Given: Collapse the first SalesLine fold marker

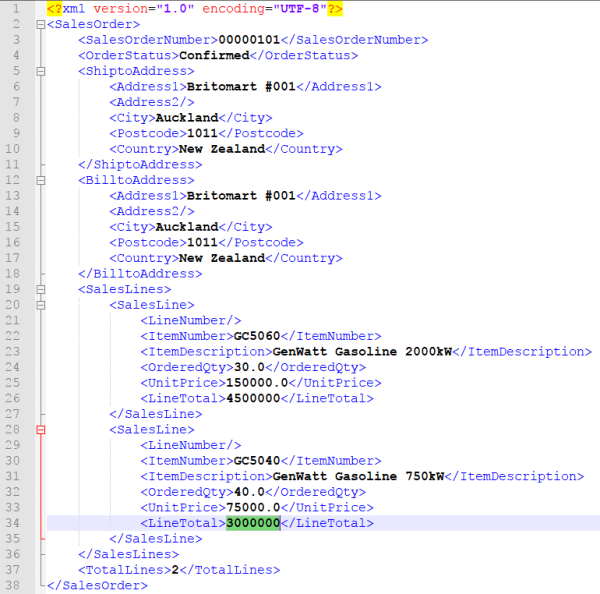Looking at the screenshot, I should [x=39, y=305].
